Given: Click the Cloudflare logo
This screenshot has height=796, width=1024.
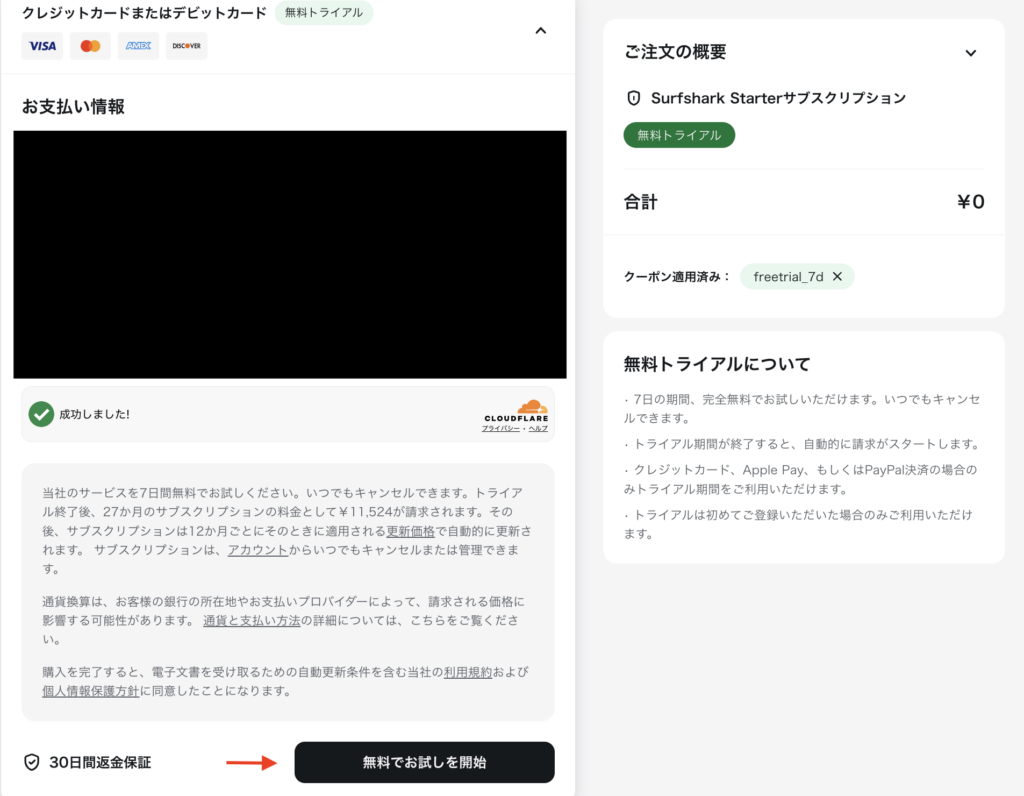Looking at the screenshot, I should click(x=517, y=411).
